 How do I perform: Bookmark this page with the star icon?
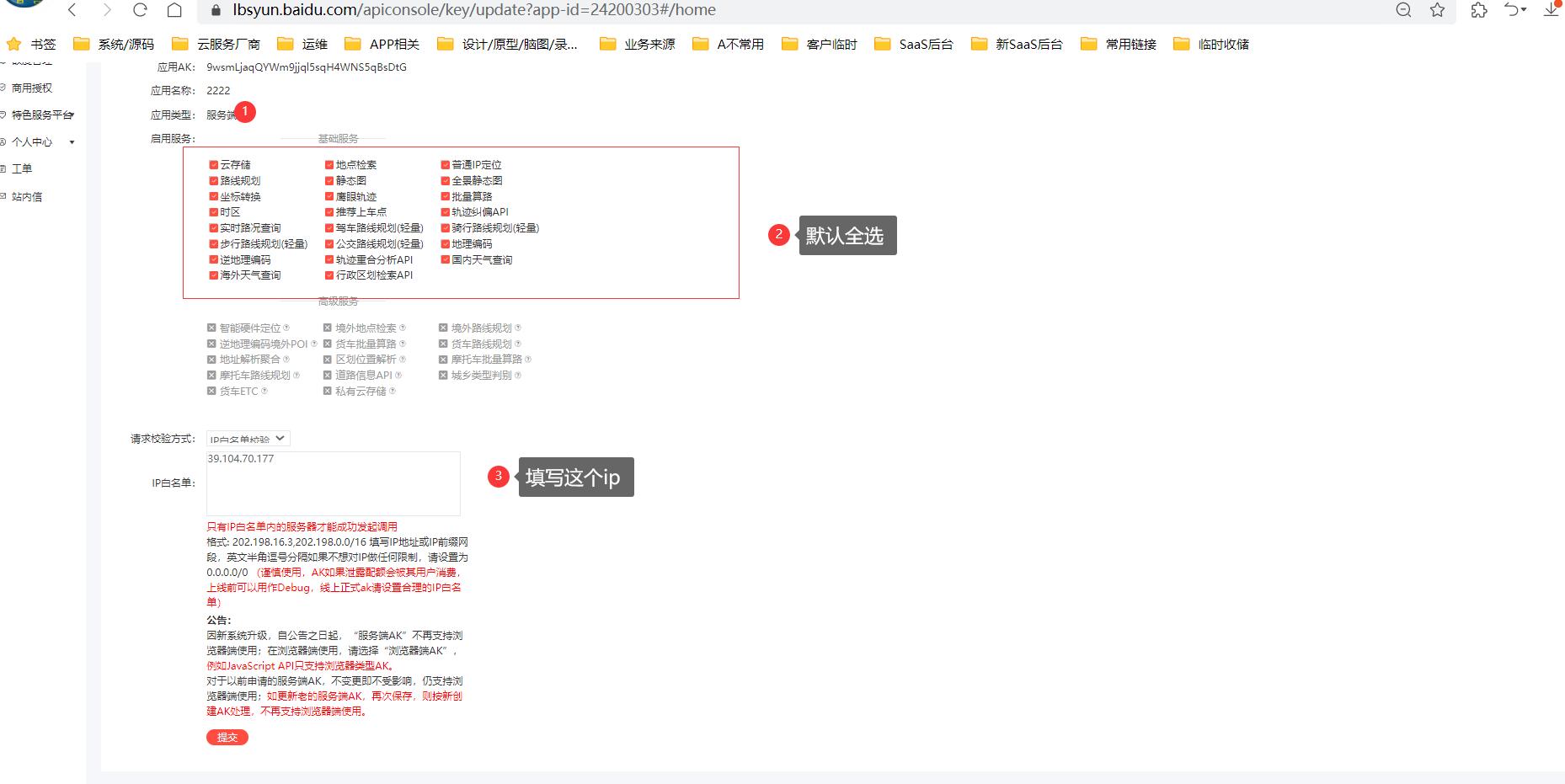[x=1438, y=10]
